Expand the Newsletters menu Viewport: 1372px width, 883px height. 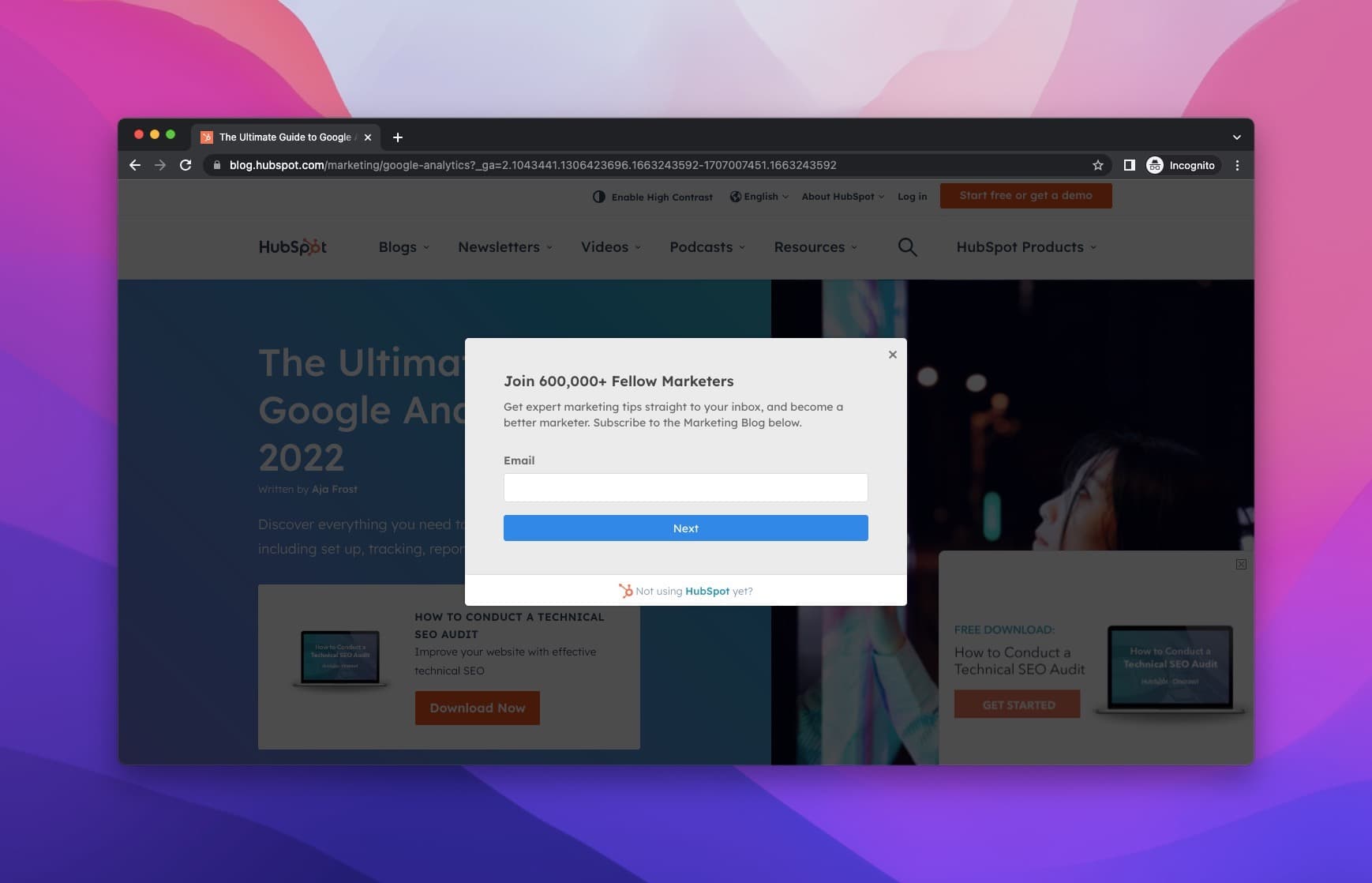(505, 247)
